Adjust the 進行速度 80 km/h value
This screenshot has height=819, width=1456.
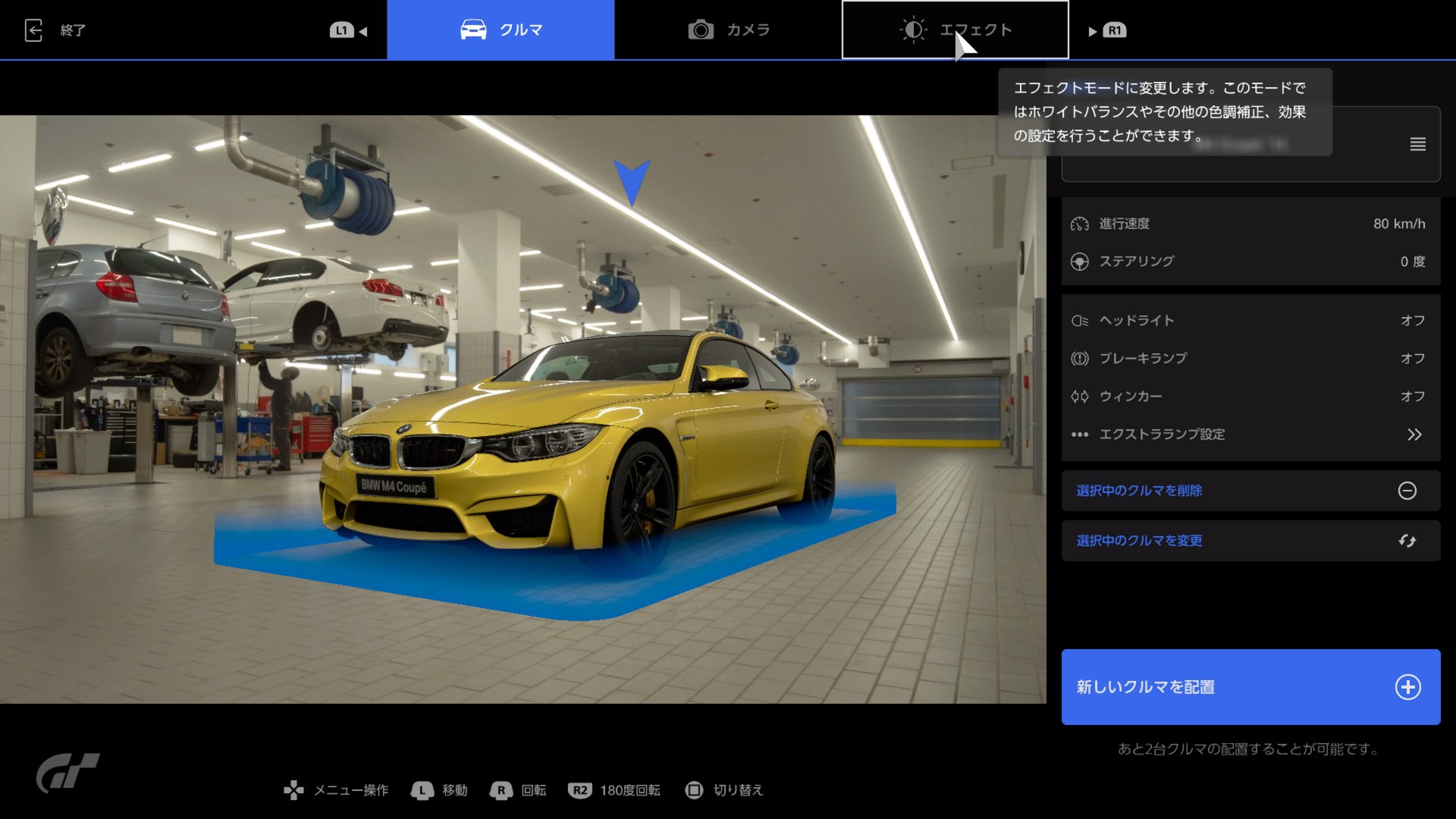click(1398, 224)
